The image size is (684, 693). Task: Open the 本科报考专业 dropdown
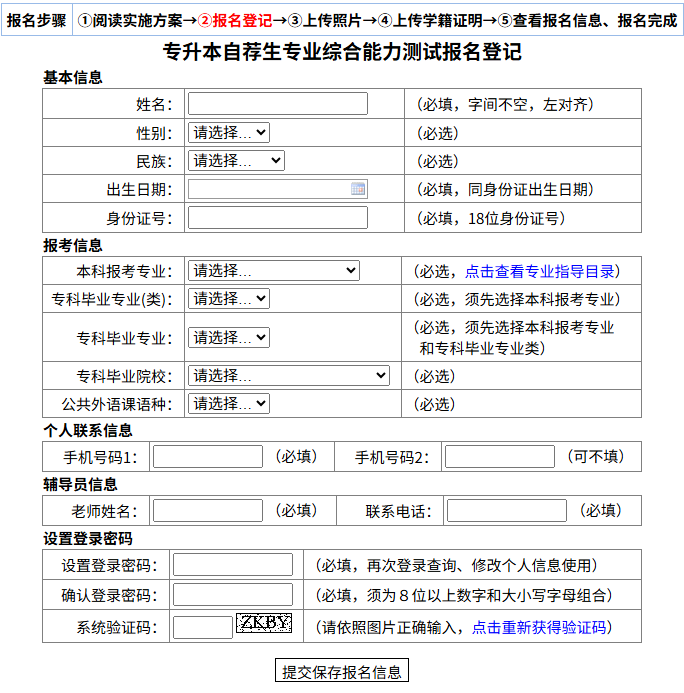(273, 271)
